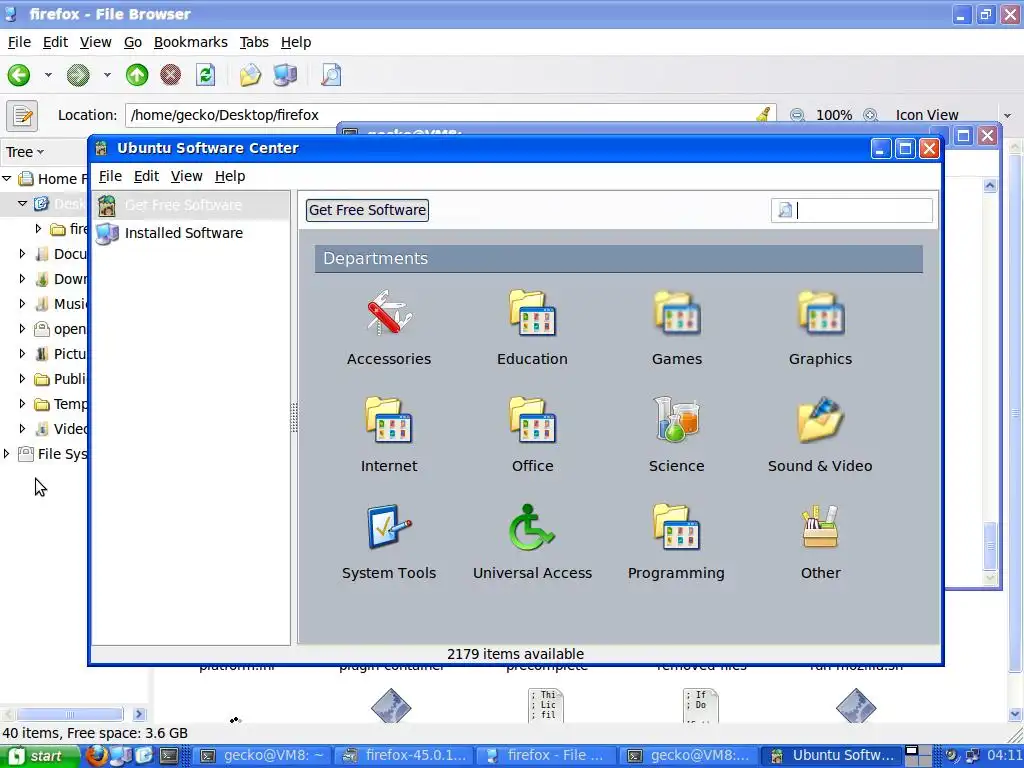1024x768 pixels.
Task: Click the pane divider handle in Software Center
Action: pos(294,417)
